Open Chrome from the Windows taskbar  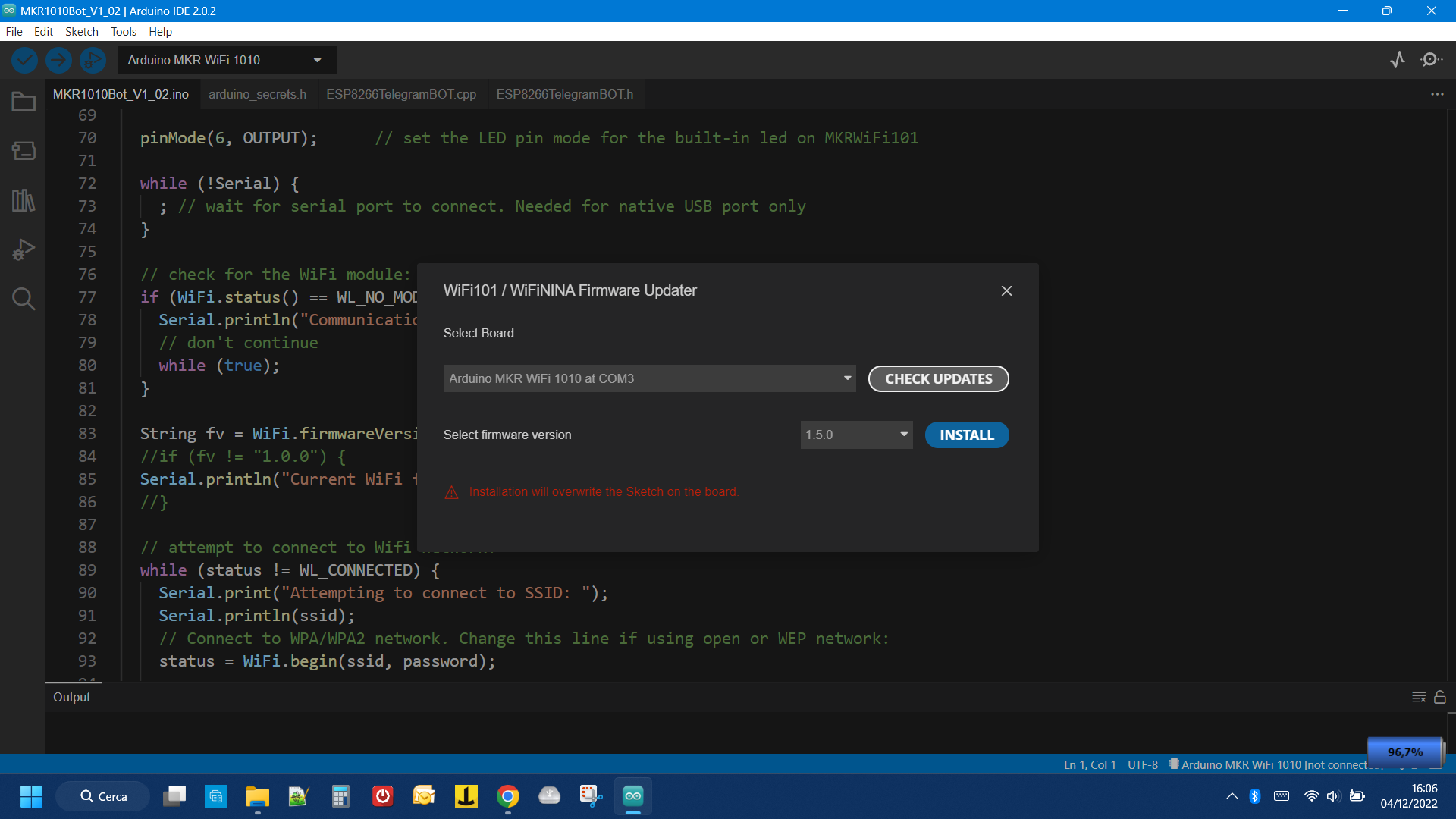[508, 796]
